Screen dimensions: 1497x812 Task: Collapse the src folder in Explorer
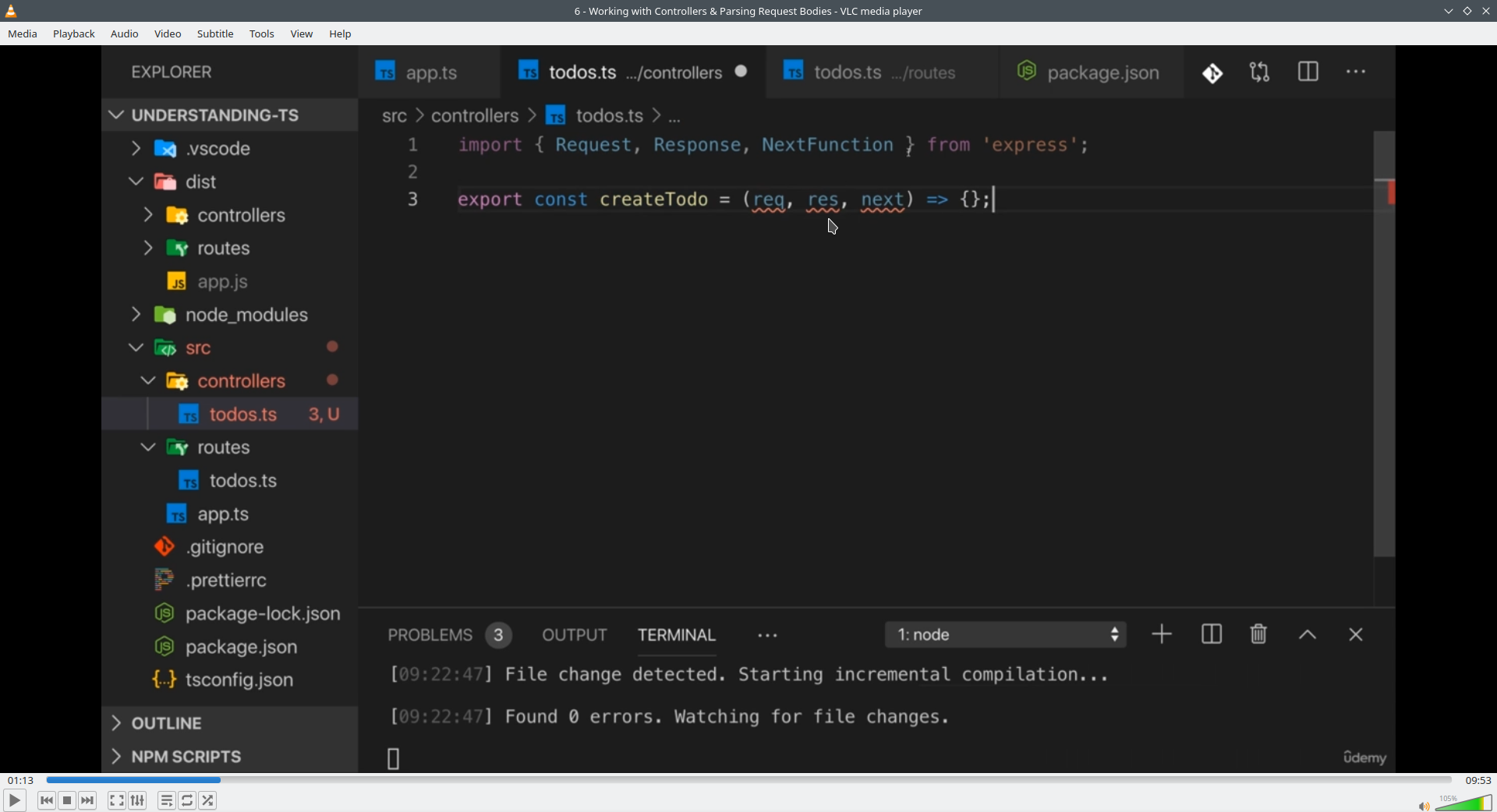click(135, 348)
